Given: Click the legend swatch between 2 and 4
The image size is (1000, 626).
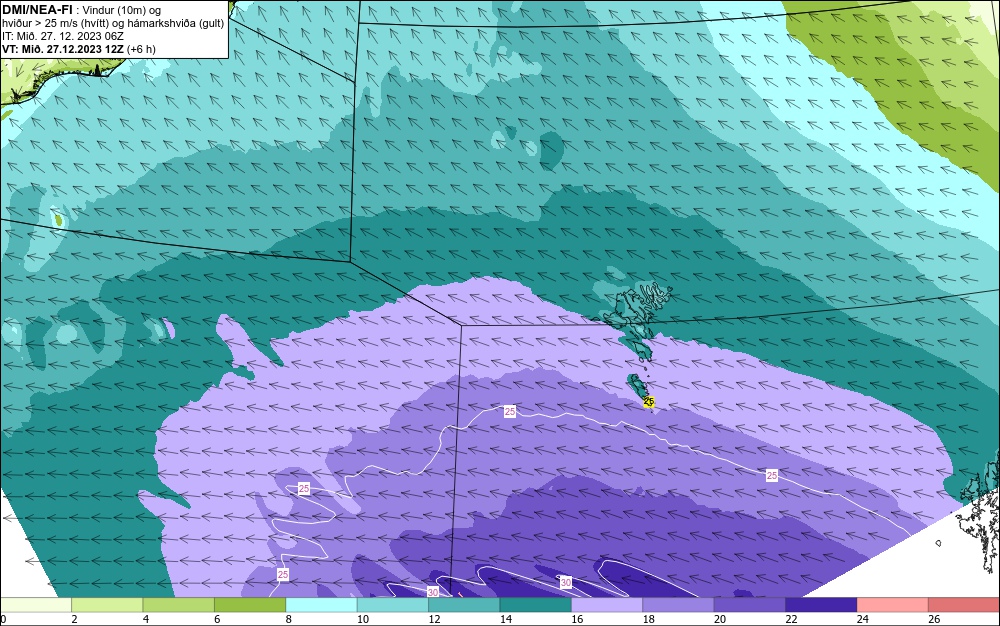Looking at the screenshot, I should pos(107,605).
